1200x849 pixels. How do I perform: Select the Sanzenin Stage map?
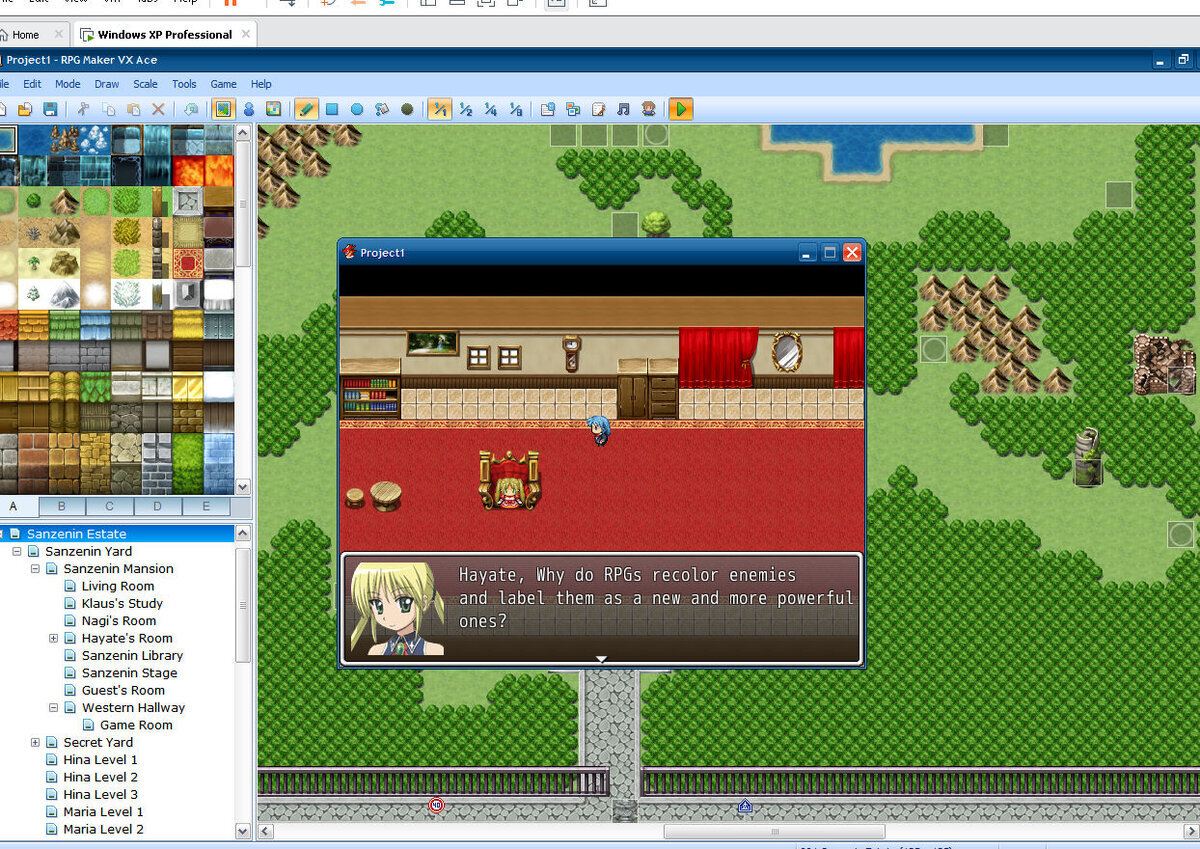pyautogui.click(x=129, y=673)
